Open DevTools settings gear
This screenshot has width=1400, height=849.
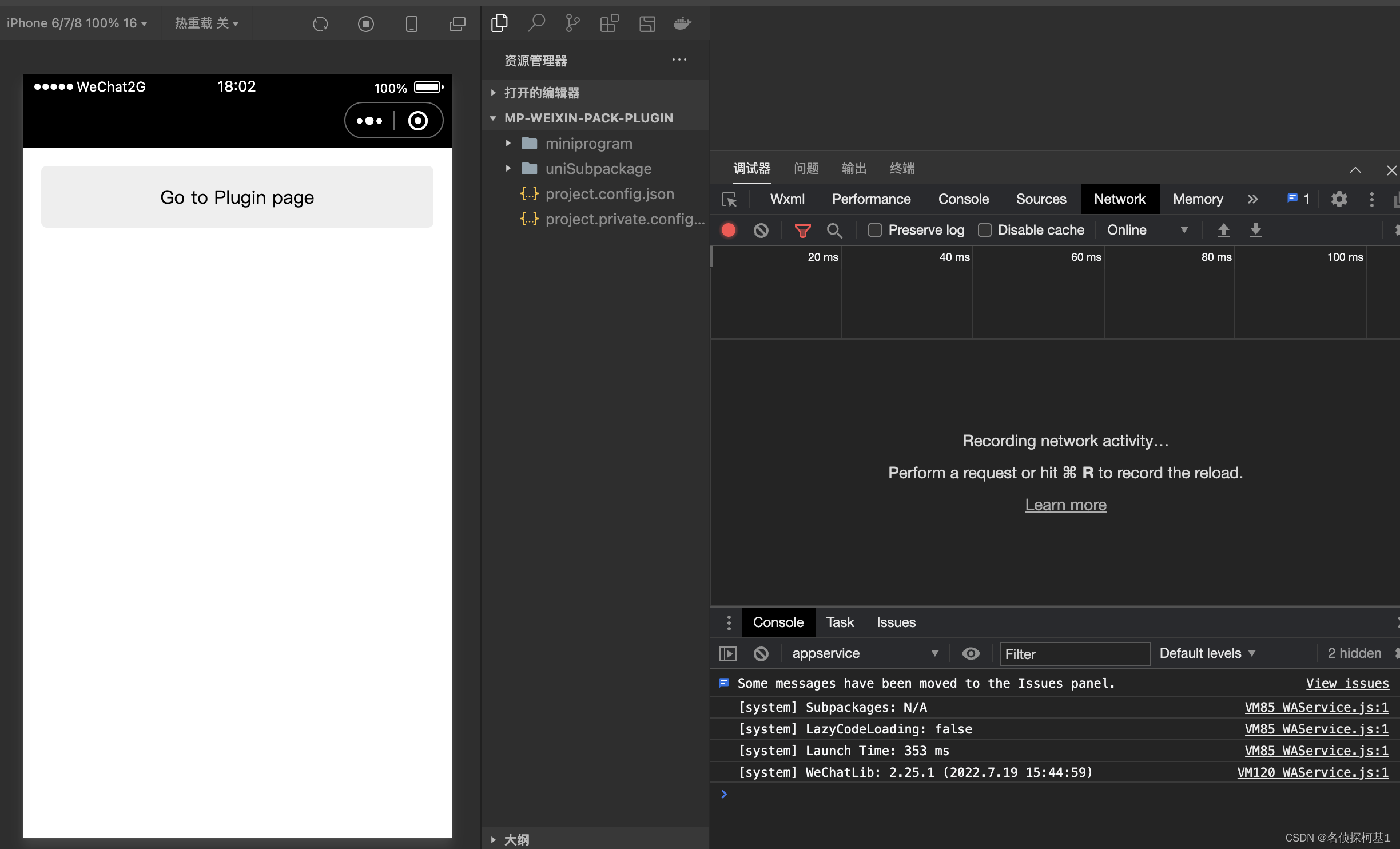pos(1339,199)
